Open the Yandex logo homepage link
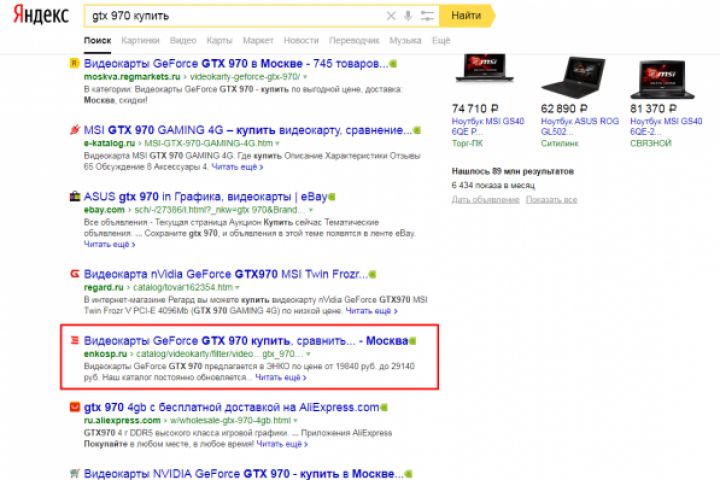This screenshot has height=480, width=720. click(41, 15)
